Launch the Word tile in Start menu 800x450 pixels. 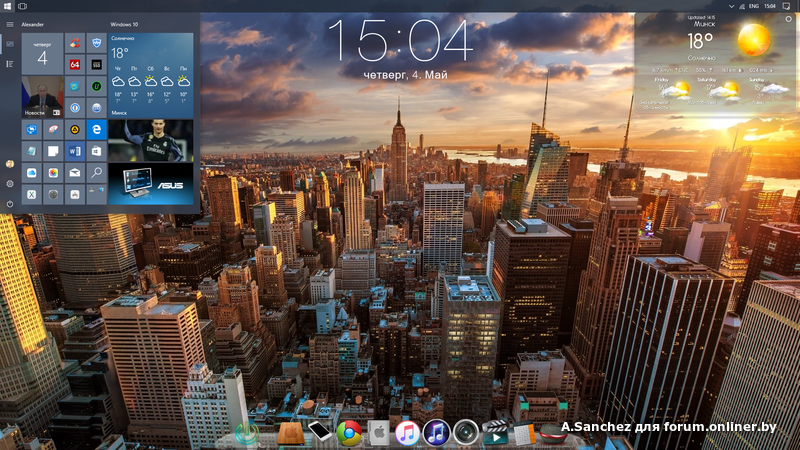point(76,151)
